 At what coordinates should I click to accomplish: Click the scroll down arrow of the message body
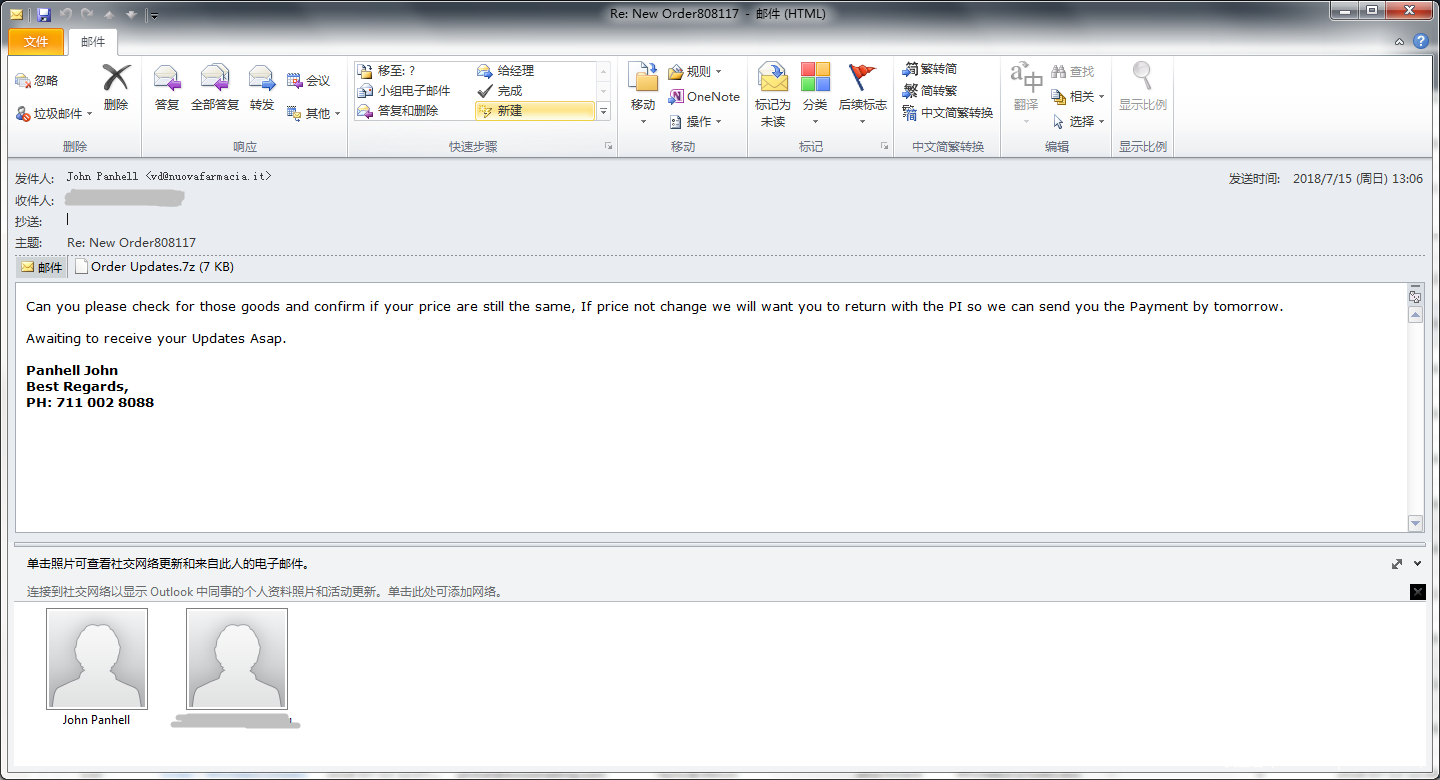click(x=1415, y=524)
